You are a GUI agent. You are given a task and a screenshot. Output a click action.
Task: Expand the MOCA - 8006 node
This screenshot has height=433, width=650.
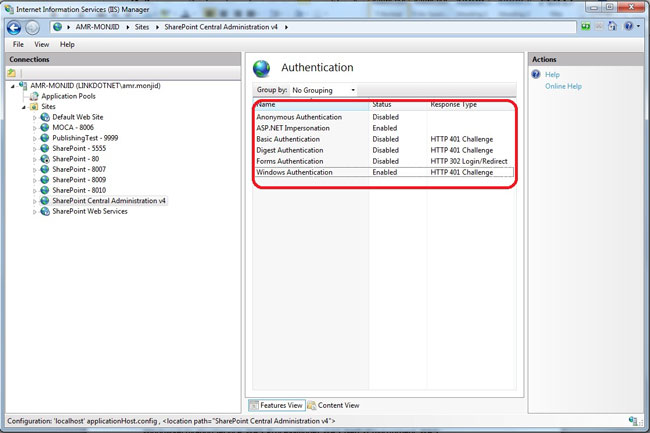click(x=34, y=128)
